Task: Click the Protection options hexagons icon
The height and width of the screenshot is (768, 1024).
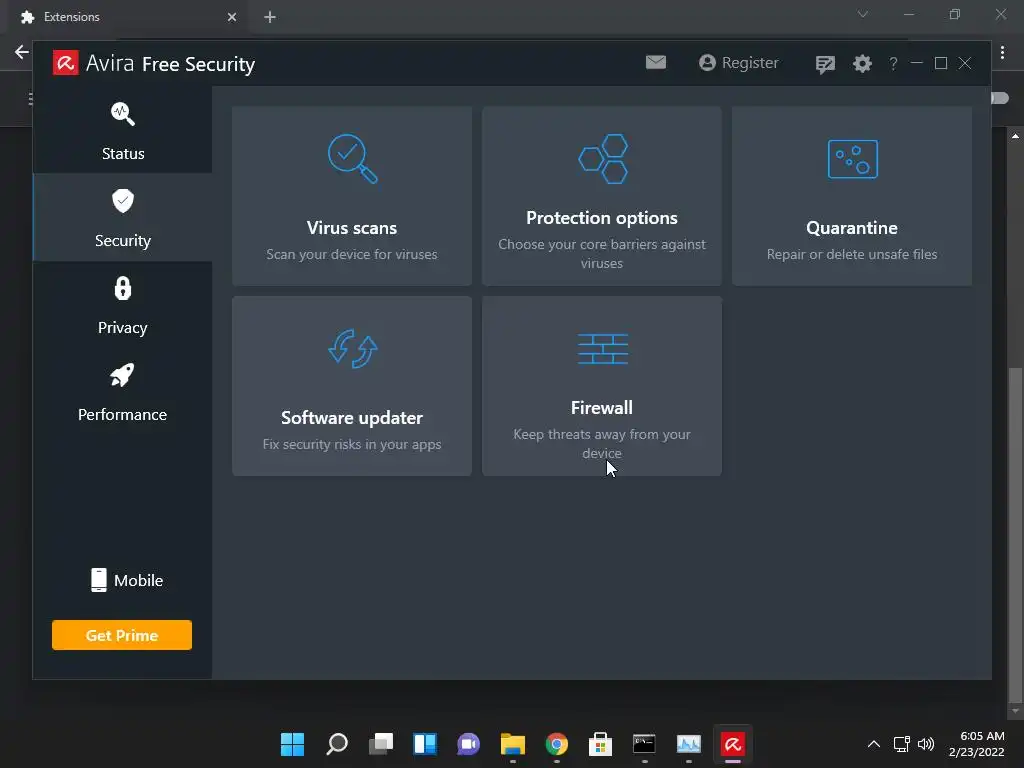Action: coord(602,159)
